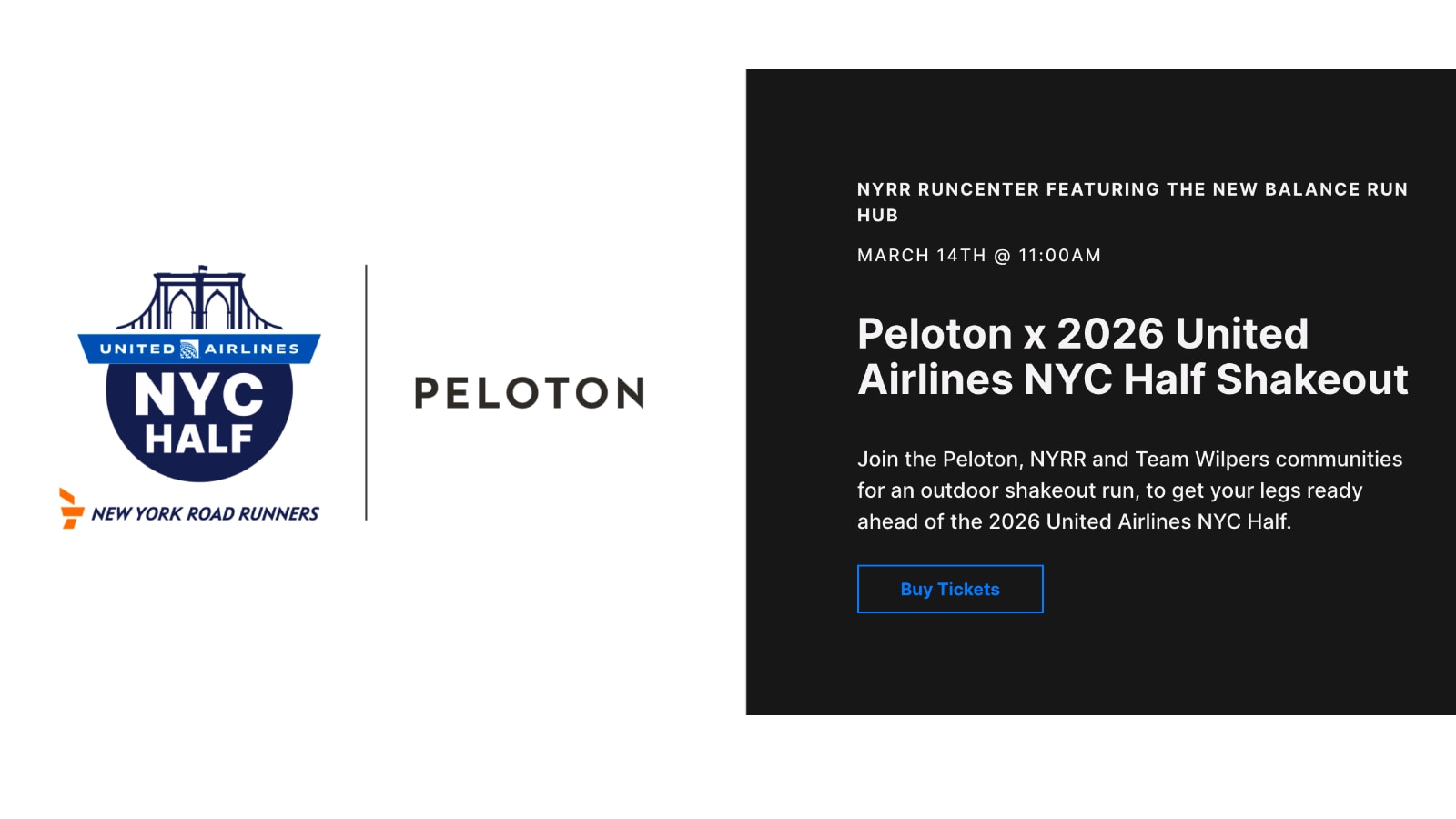Viewport: 1456px width, 819px height.
Task: Click the NYC text in navy badge
Action: [199, 395]
